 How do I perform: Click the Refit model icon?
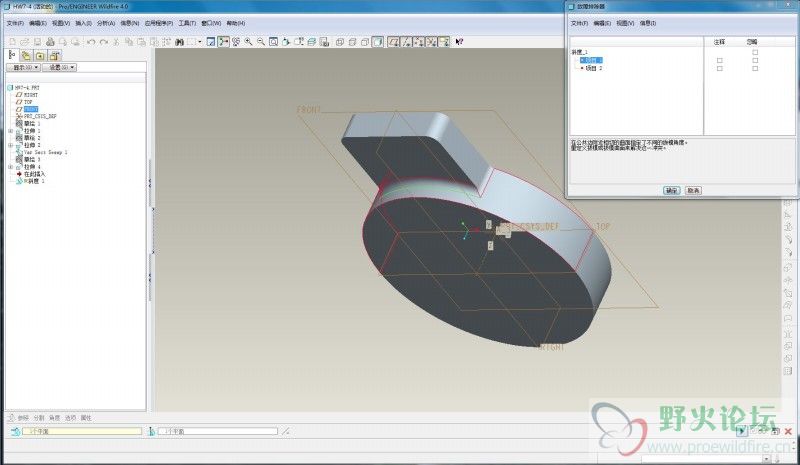(x=273, y=42)
